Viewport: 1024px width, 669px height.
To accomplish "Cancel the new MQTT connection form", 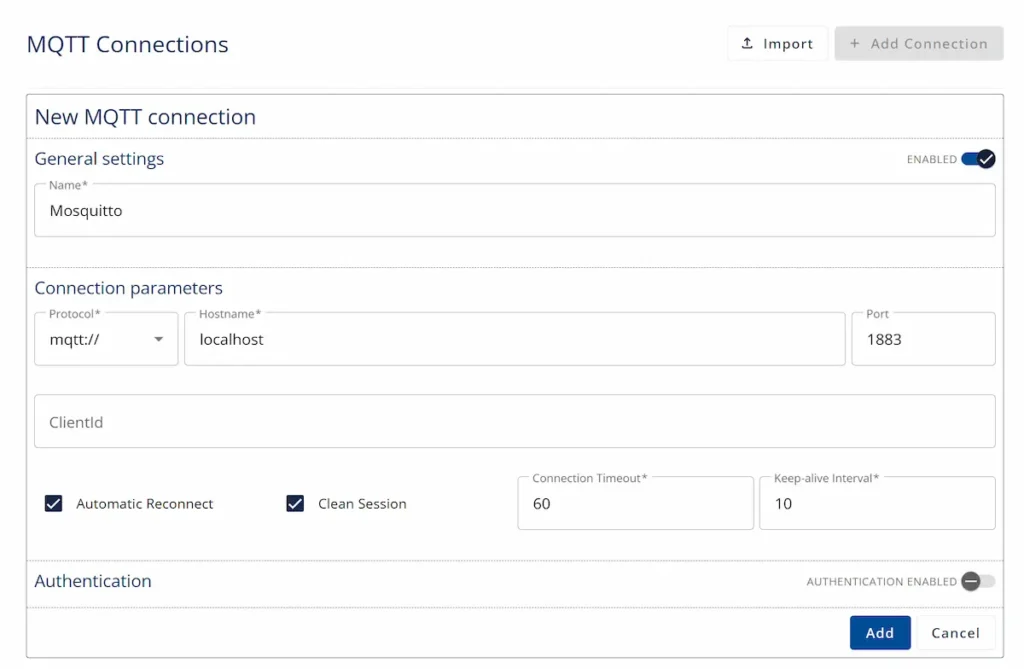I will [955, 632].
